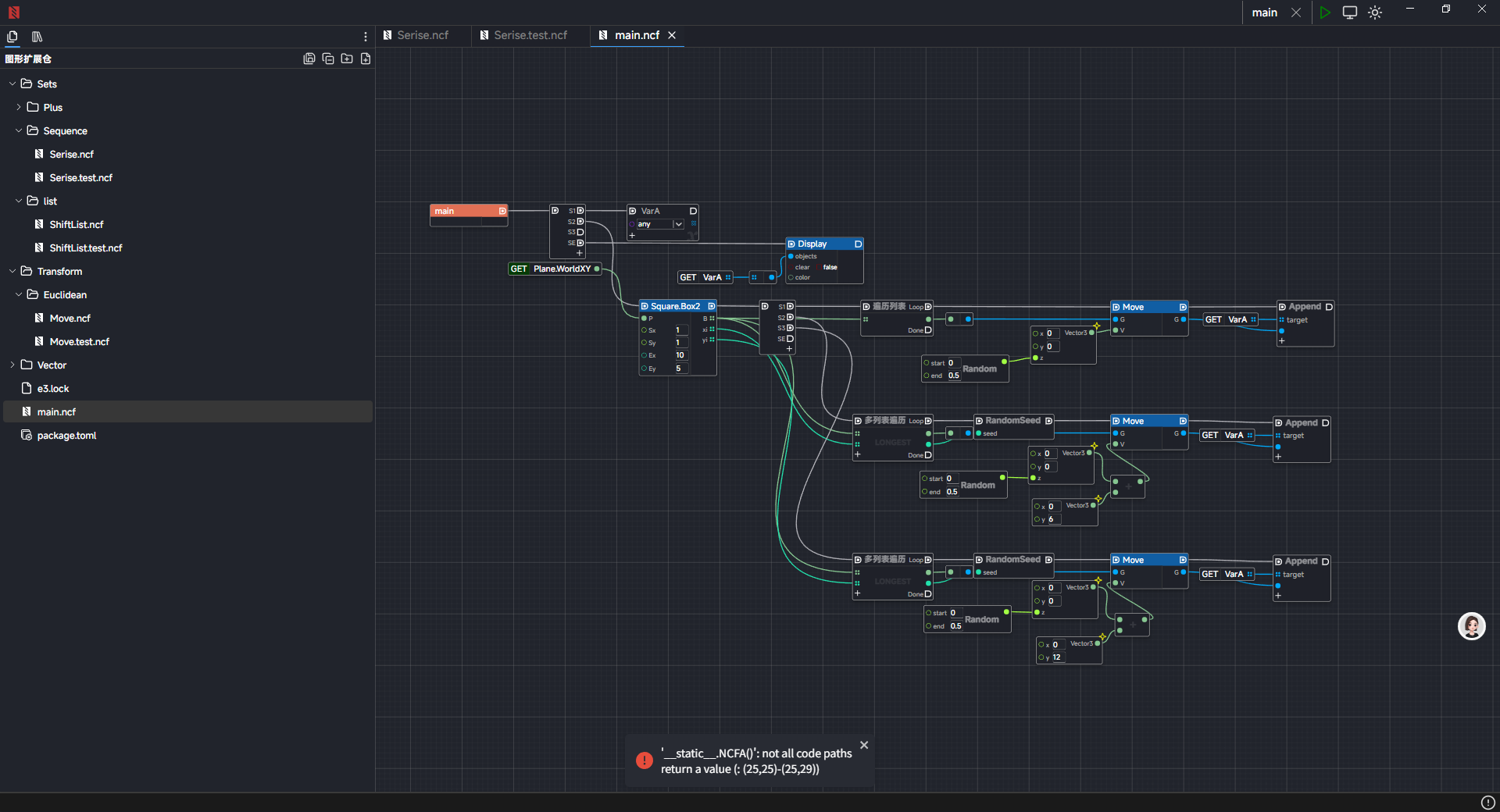Open package.toml in the file tree
Viewport: 1500px width, 812px height.
tap(66, 435)
